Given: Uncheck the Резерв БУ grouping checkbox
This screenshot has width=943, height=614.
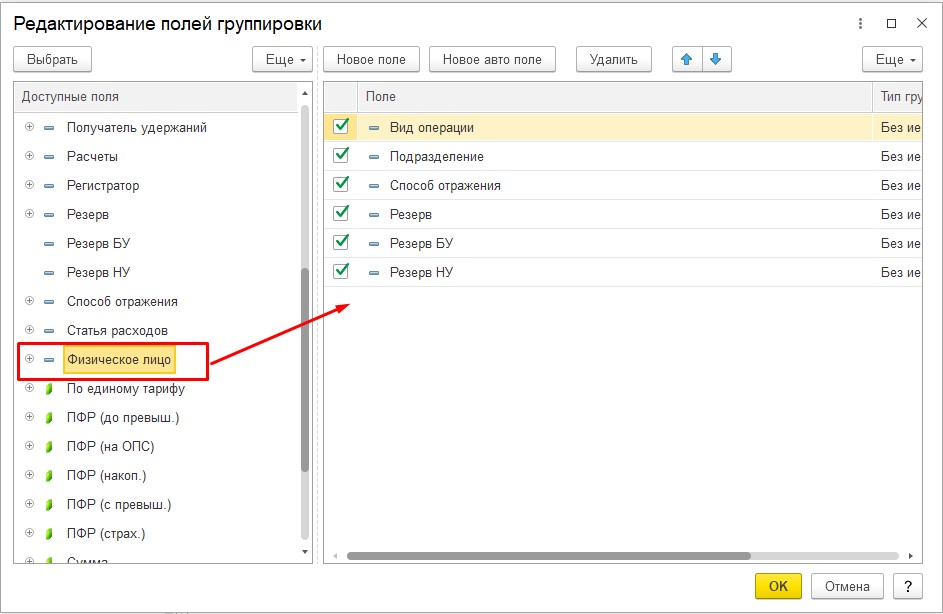Looking at the screenshot, I should point(341,242).
